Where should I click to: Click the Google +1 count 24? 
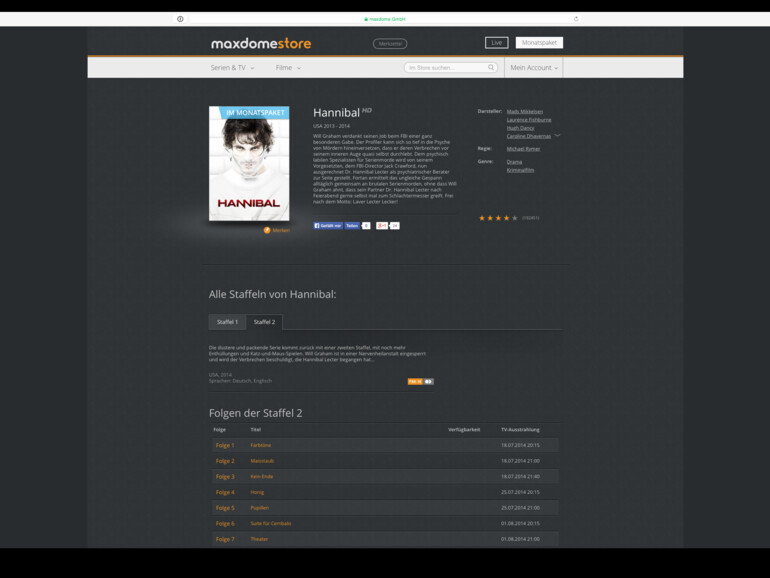[394, 226]
